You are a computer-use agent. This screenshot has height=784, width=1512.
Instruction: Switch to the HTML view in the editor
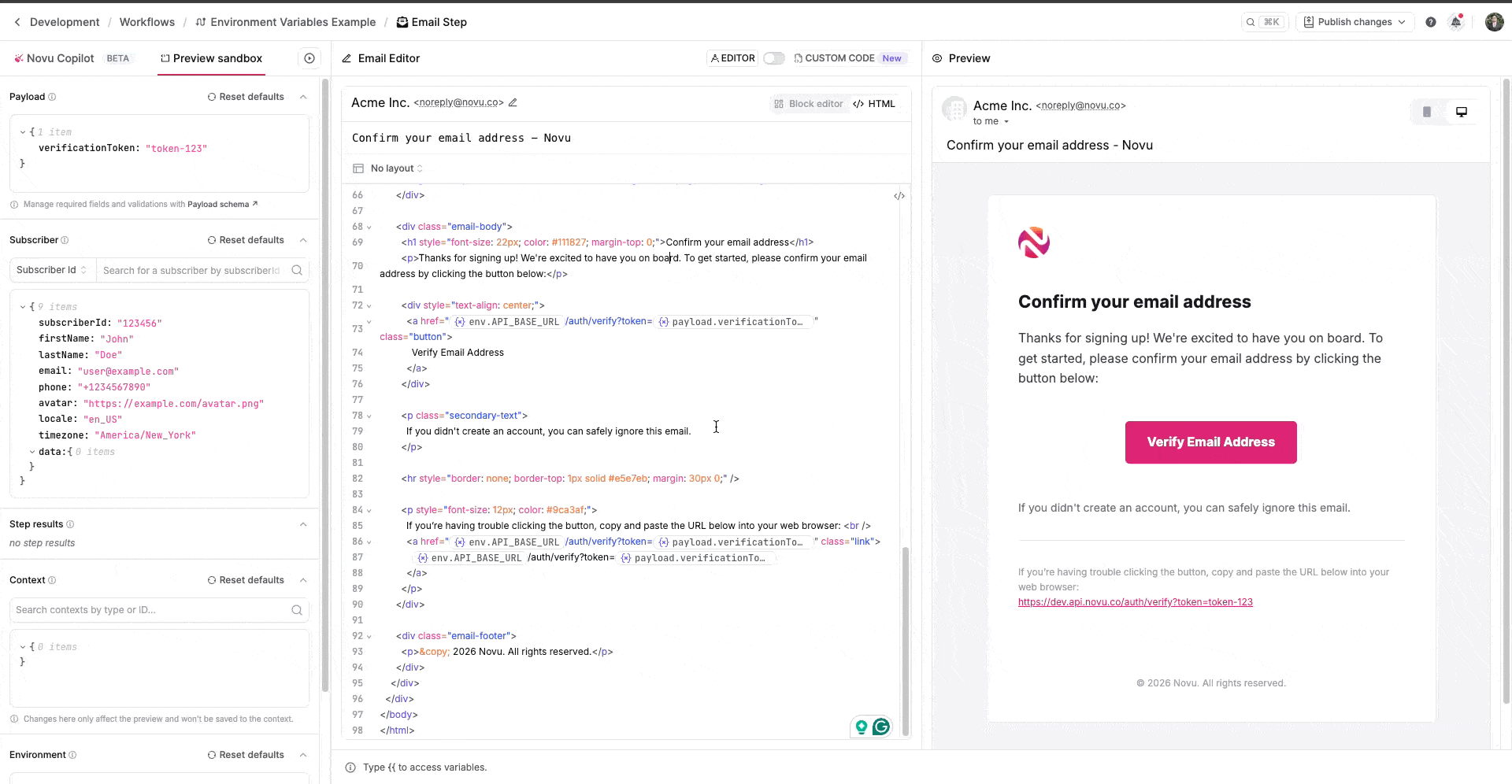pos(874,103)
